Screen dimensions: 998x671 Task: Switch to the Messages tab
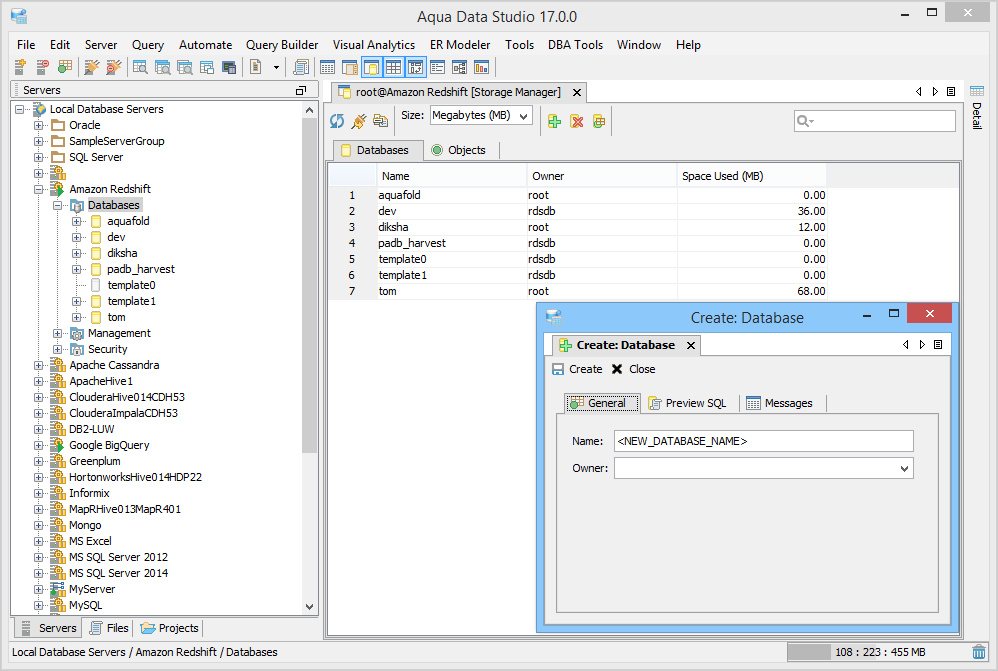780,403
